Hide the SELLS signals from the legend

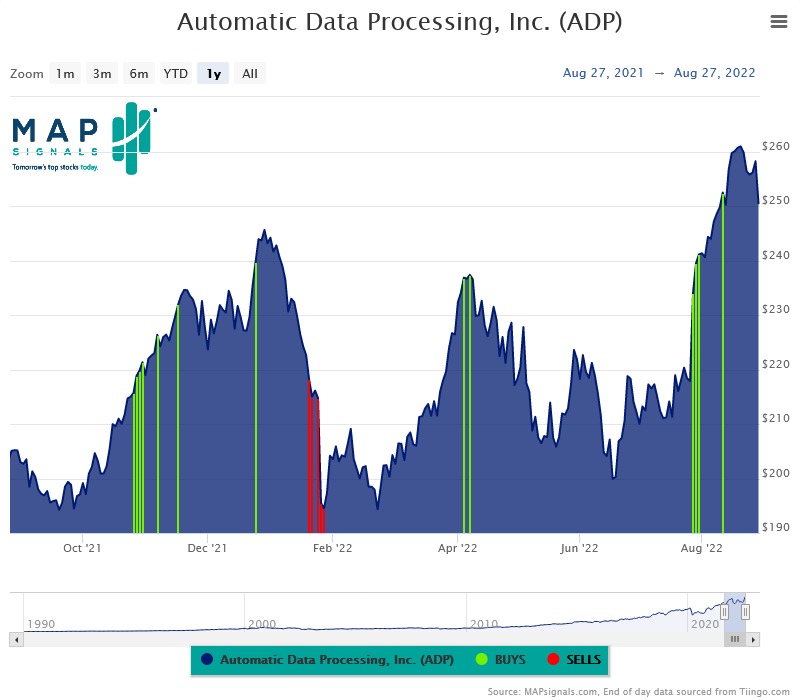pyautogui.click(x=584, y=660)
